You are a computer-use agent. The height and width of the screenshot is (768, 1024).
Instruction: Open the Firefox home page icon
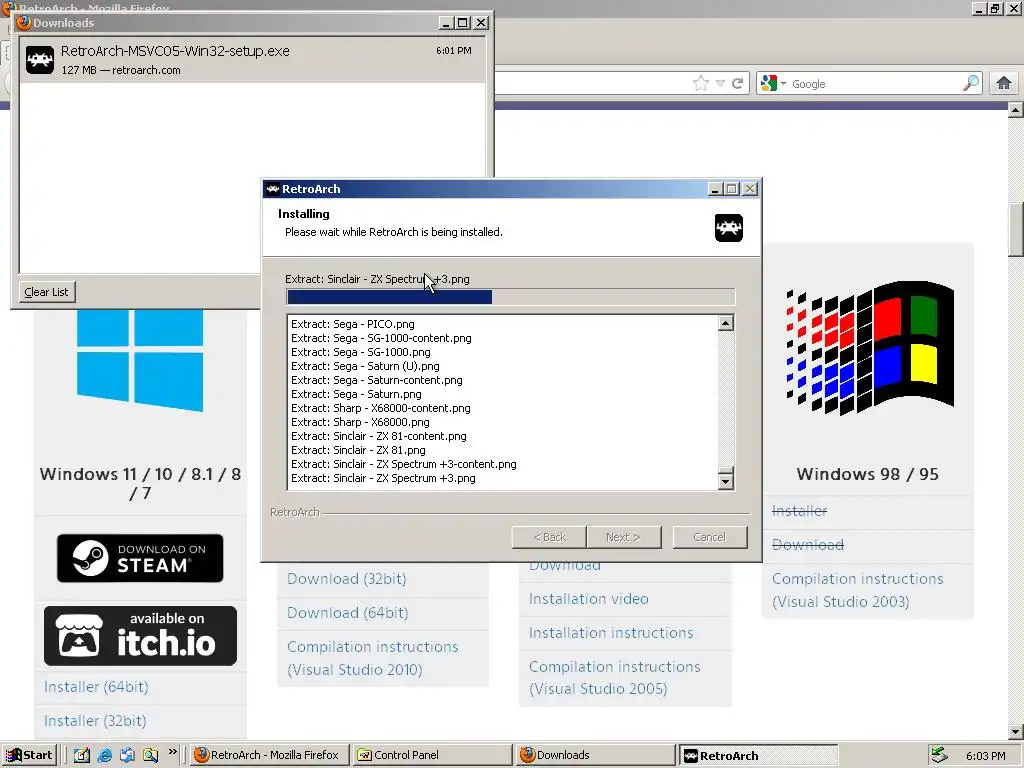(x=1004, y=83)
